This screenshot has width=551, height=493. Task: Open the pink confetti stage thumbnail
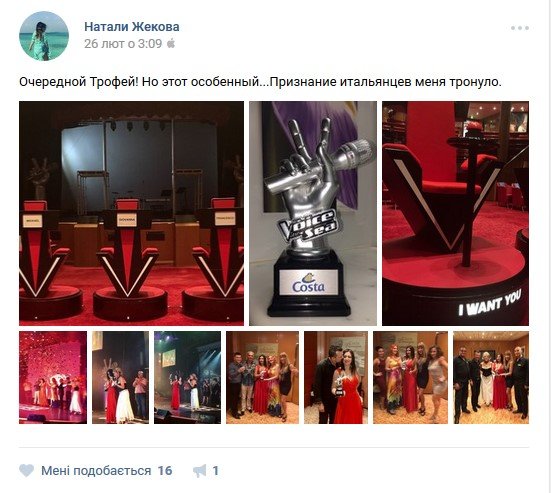(53, 377)
